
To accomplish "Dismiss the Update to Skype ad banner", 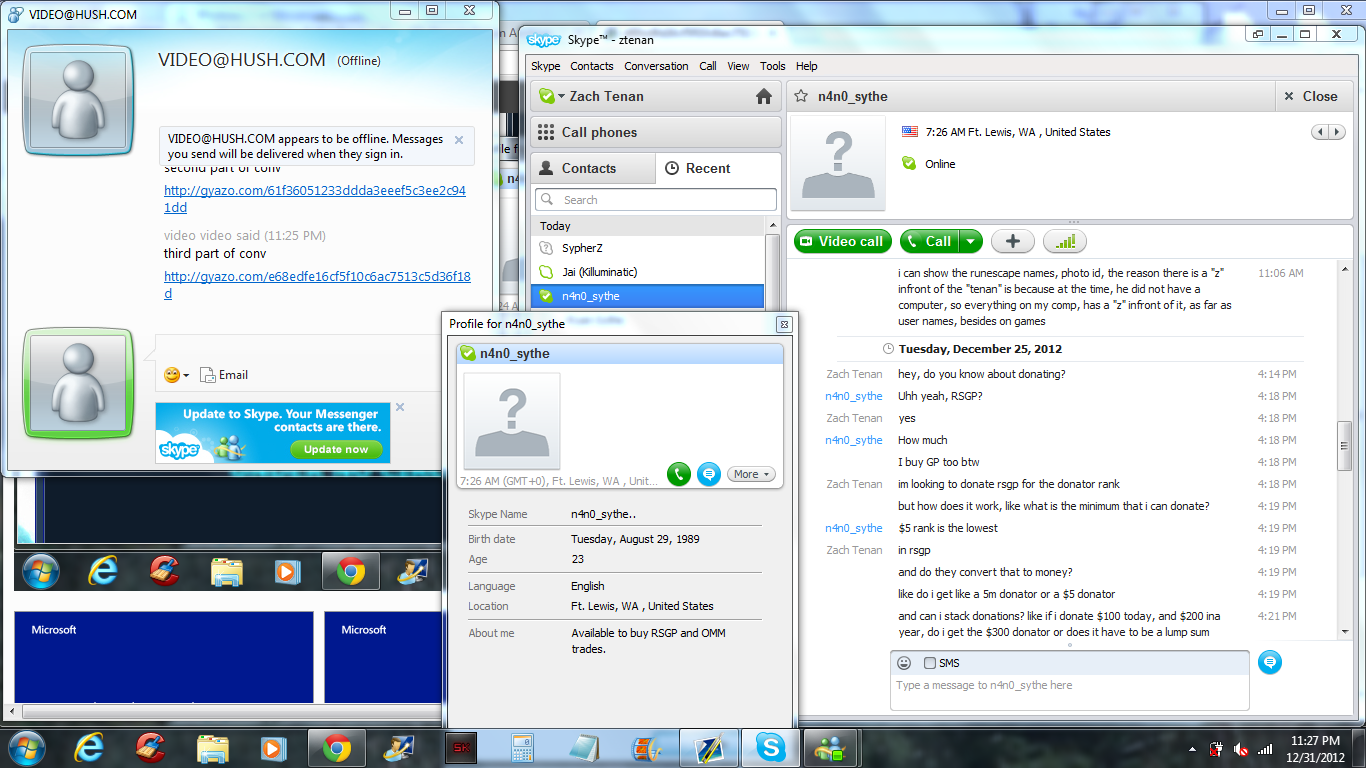I will click(x=400, y=407).
